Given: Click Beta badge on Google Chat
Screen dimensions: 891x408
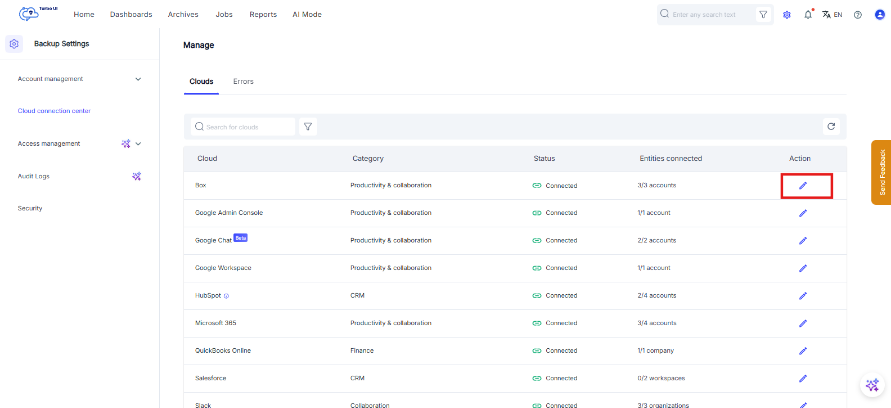Looking at the screenshot, I should tap(240, 238).
